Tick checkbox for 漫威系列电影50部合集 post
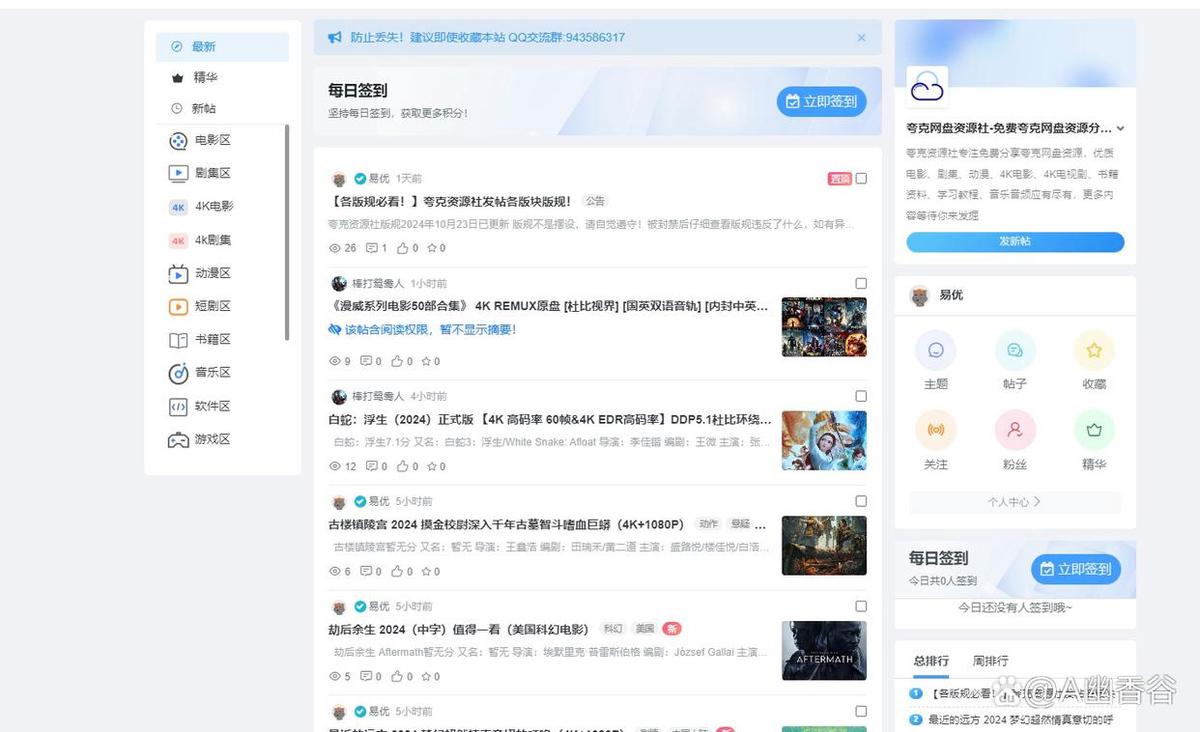Screen dimensions: 1200x732 [x=861, y=284]
